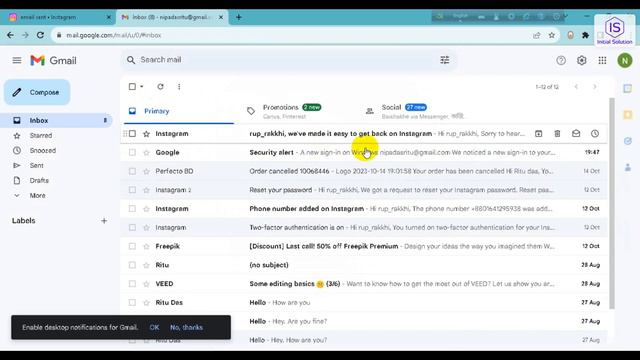640x360 pixels.
Task: Star the Ritu Das Hello email
Action: tap(146, 303)
